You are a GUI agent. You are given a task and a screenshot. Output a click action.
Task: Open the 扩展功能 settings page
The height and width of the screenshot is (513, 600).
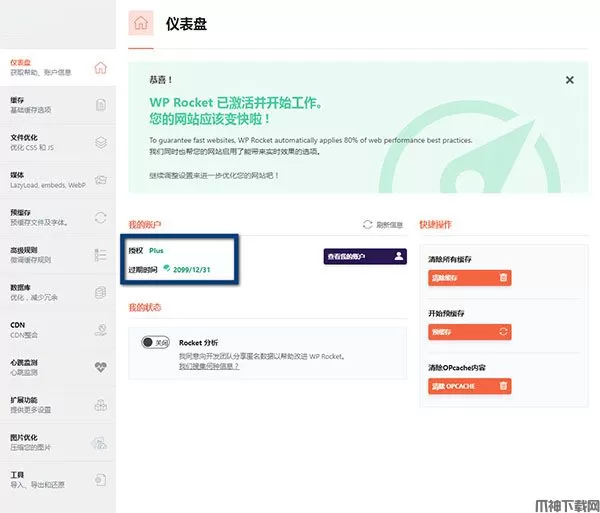(58, 405)
